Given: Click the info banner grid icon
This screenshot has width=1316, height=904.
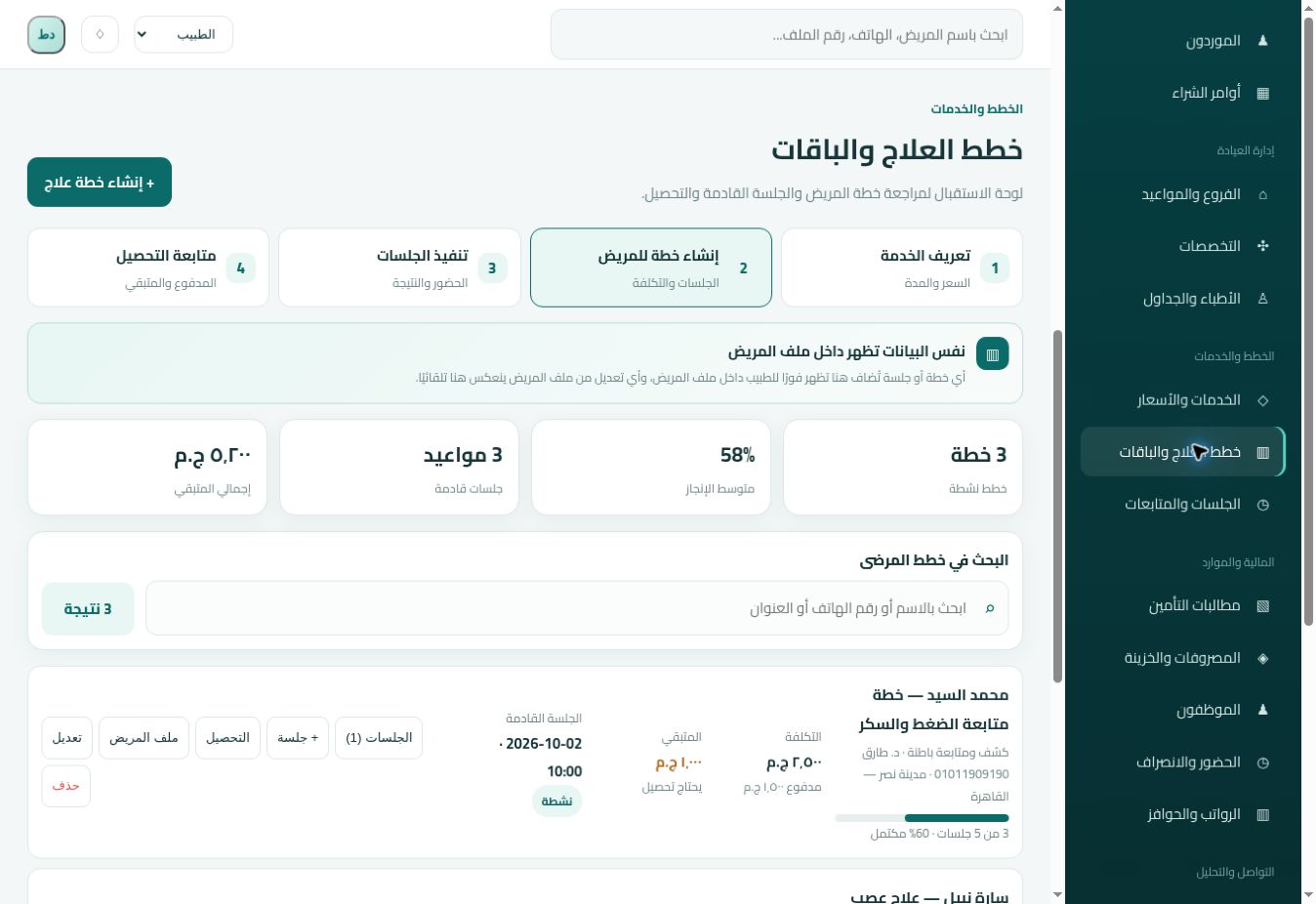Looking at the screenshot, I should point(992,353).
